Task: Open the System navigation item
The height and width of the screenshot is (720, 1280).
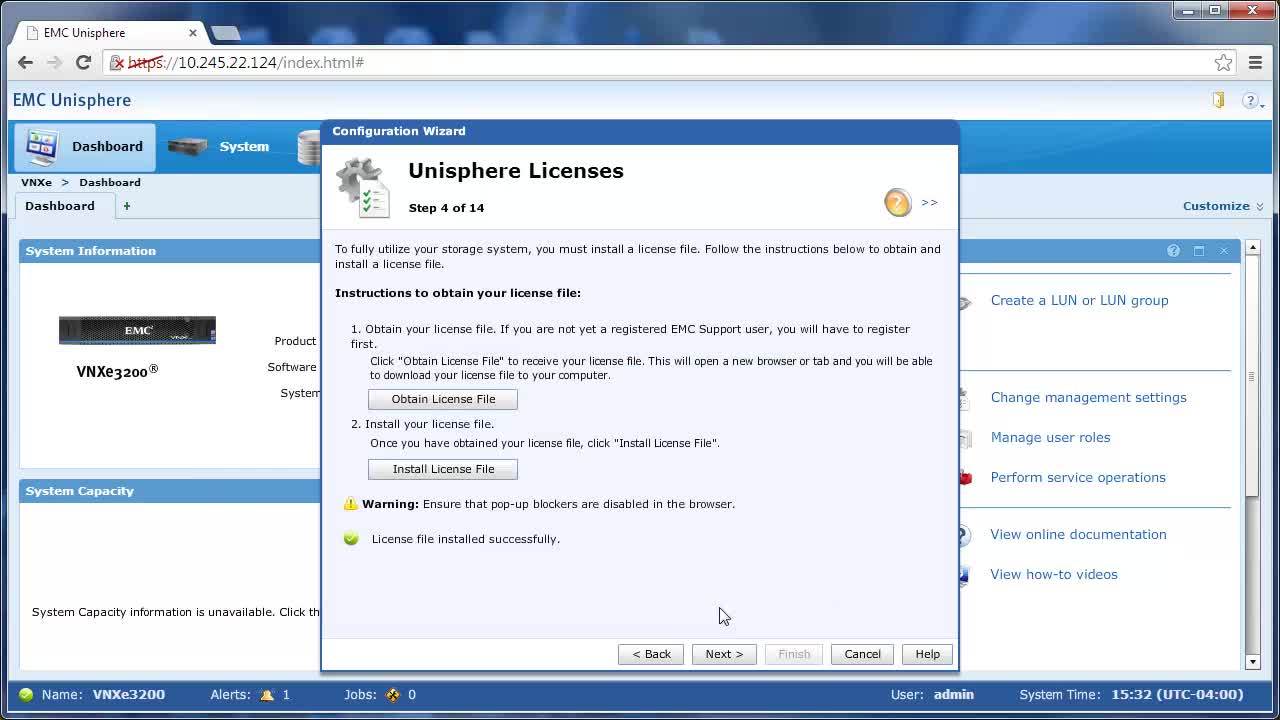Action: pos(220,147)
